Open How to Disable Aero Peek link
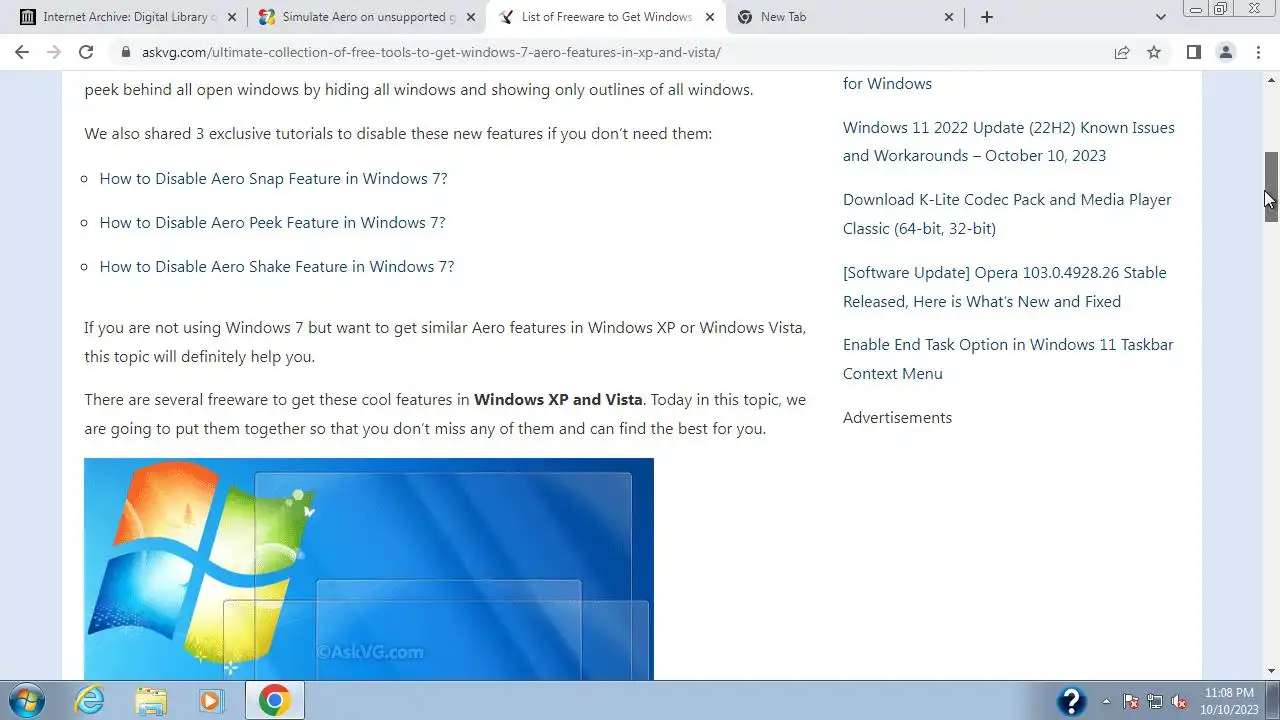 (x=272, y=222)
